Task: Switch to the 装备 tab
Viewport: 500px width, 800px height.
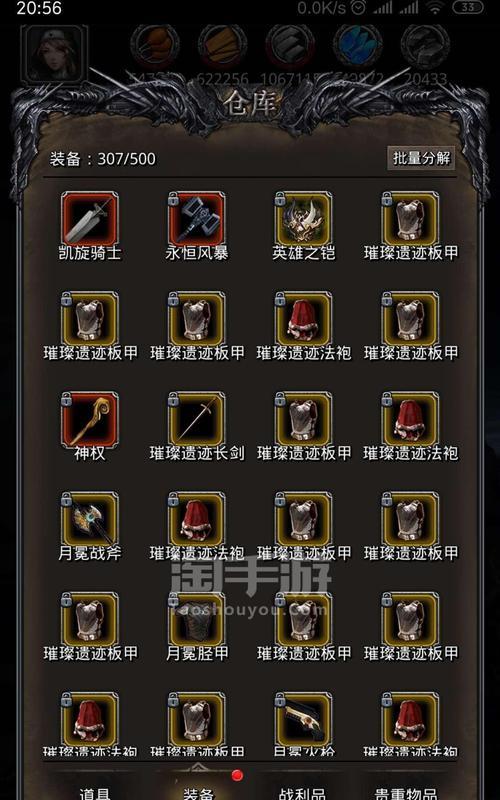Action: tap(199, 792)
